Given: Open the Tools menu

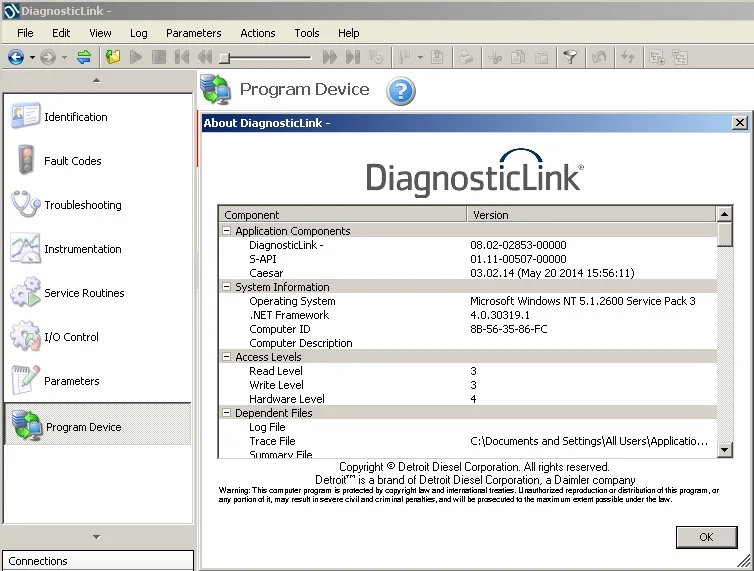Looking at the screenshot, I should click(307, 33).
